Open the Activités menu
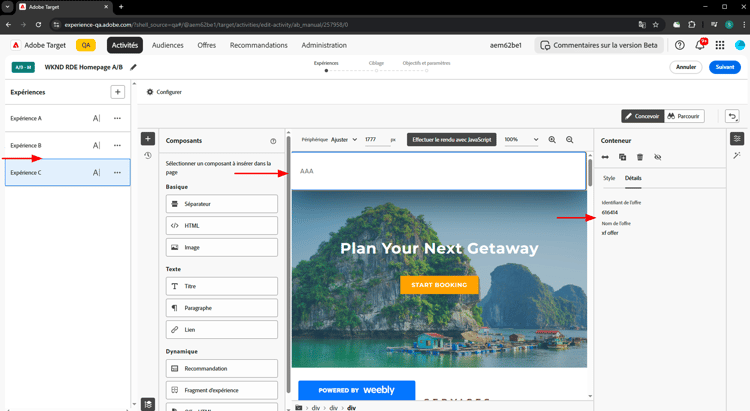The width and height of the screenshot is (750, 411). (x=125, y=45)
